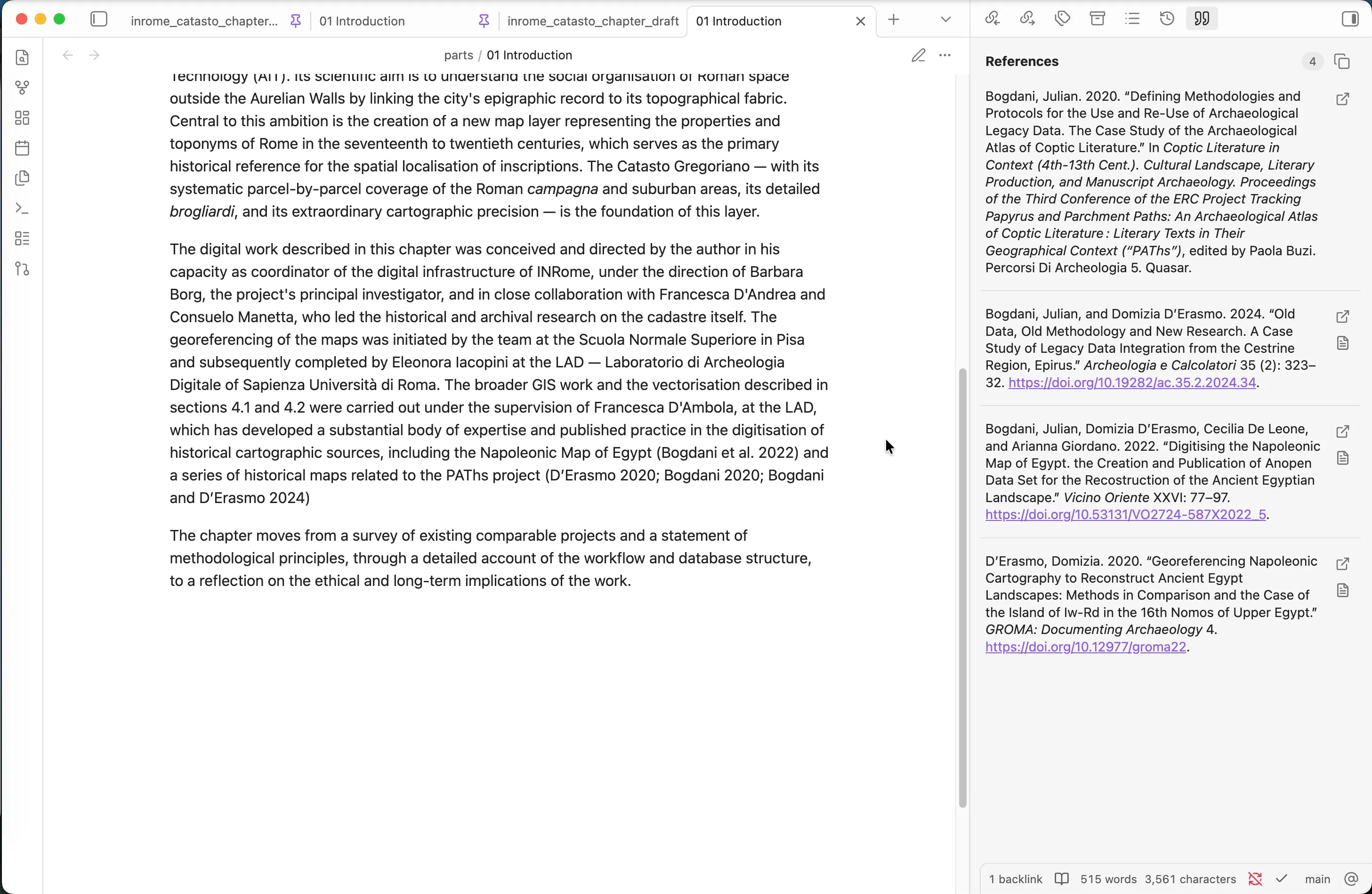Toggle edit mode with the pencil icon
The height and width of the screenshot is (894, 1372).
coord(918,56)
